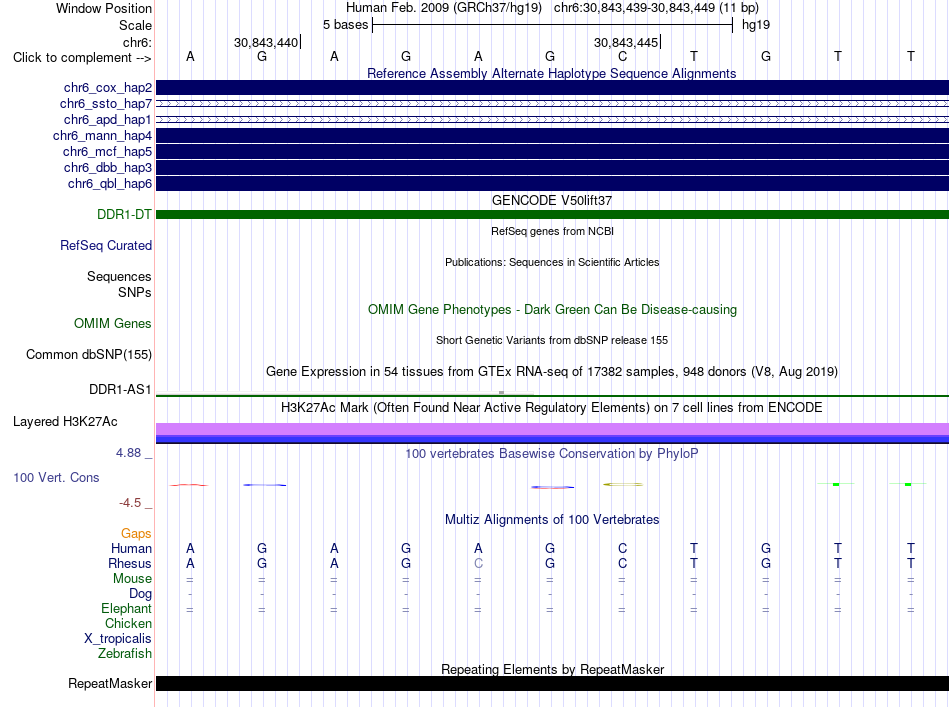Click the Zebrafish species label
Viewport: 950px width, 707px height.
click(125, 654)
